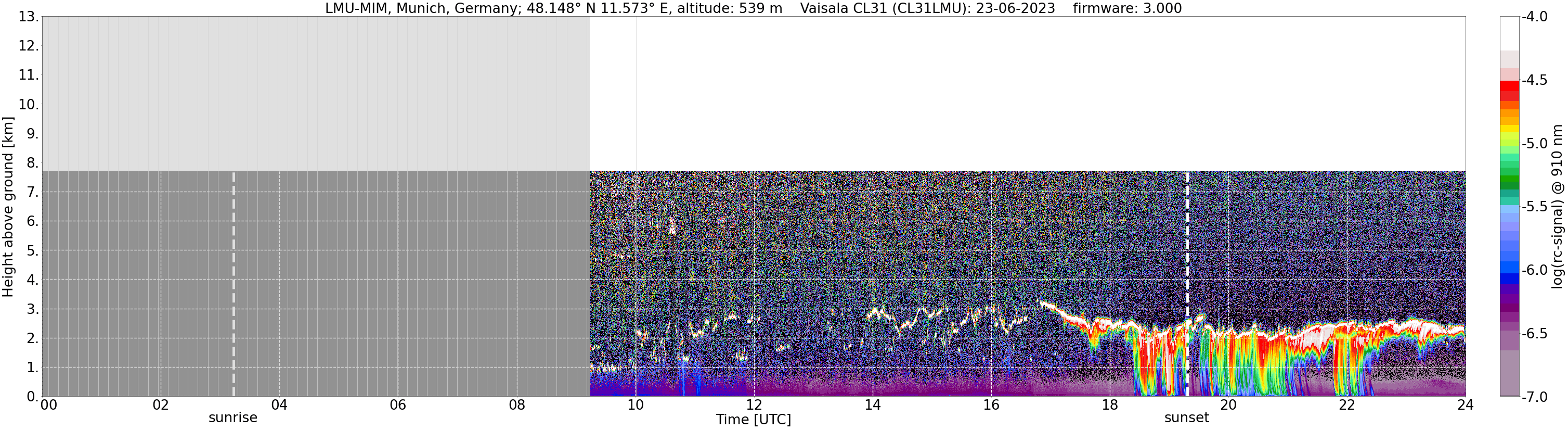Click the 'Time [UTC]' axis label
The image size is (1568, 430).
[x=754, y=420]
